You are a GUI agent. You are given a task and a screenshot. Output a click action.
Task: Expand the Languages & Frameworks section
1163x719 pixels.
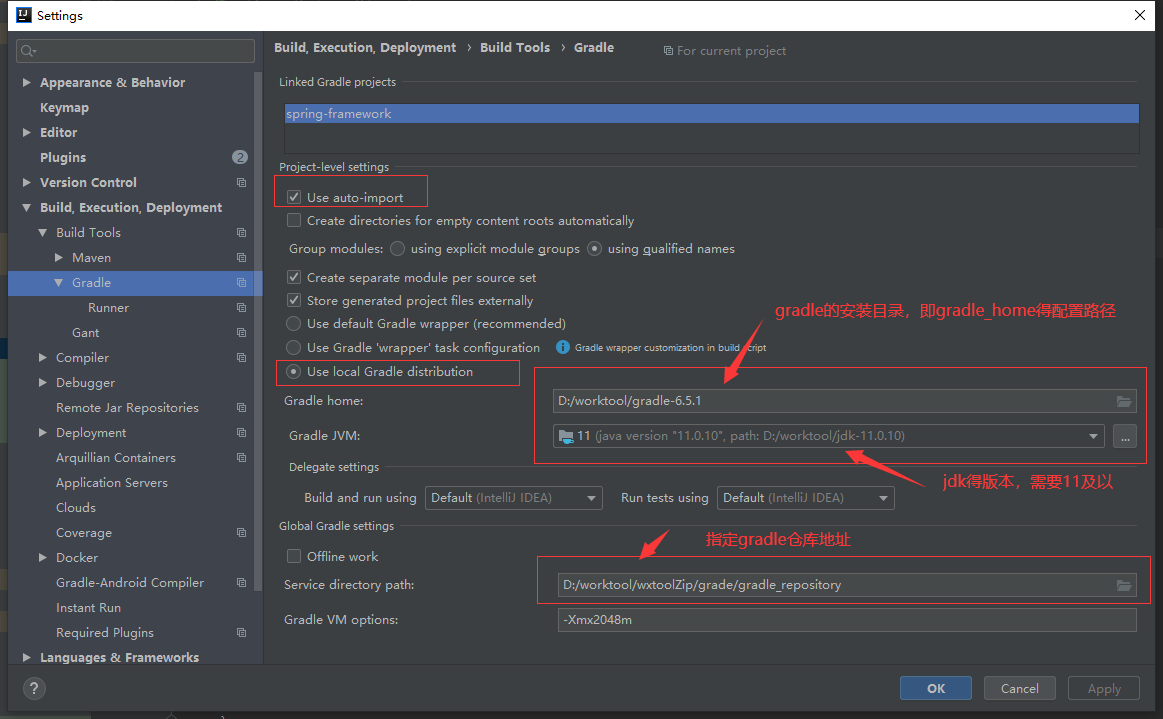(x=27, y=657)
